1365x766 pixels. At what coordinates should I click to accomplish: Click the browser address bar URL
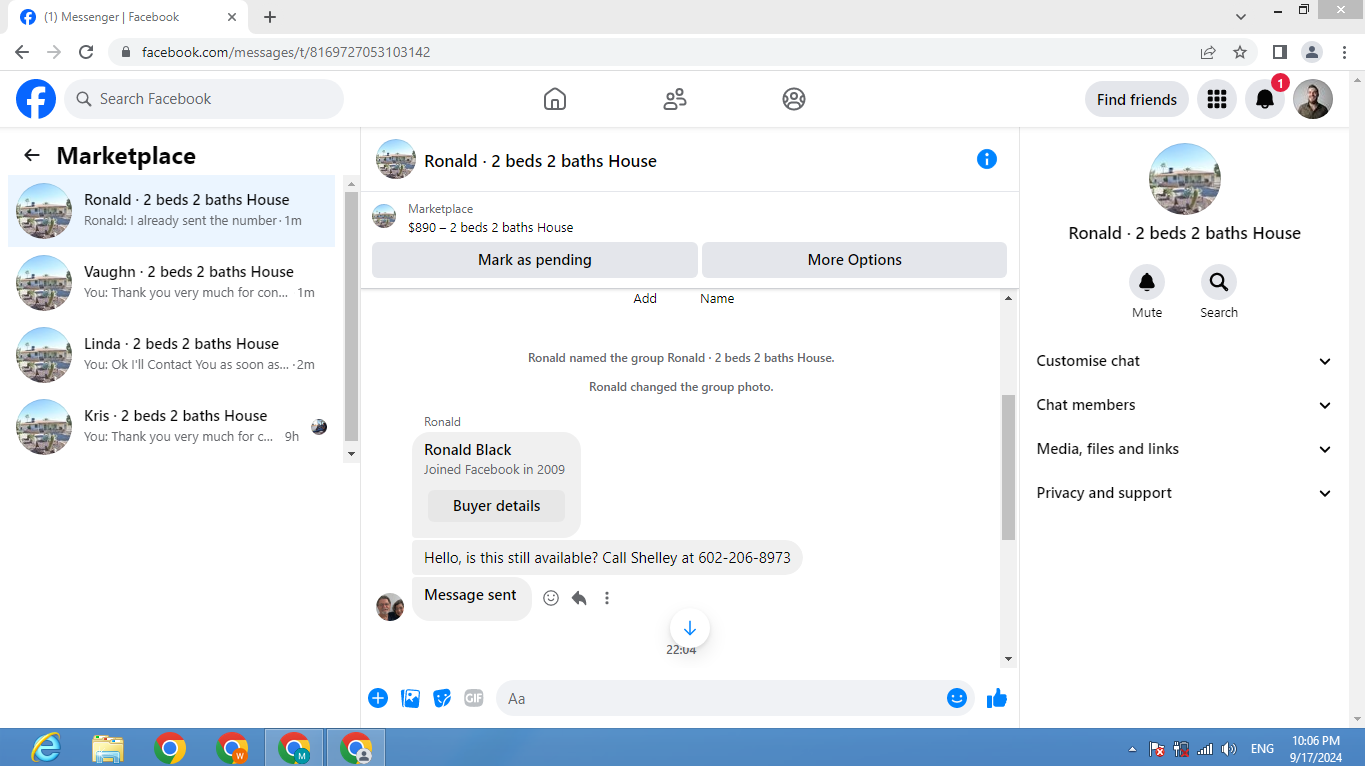pos(286,52)
